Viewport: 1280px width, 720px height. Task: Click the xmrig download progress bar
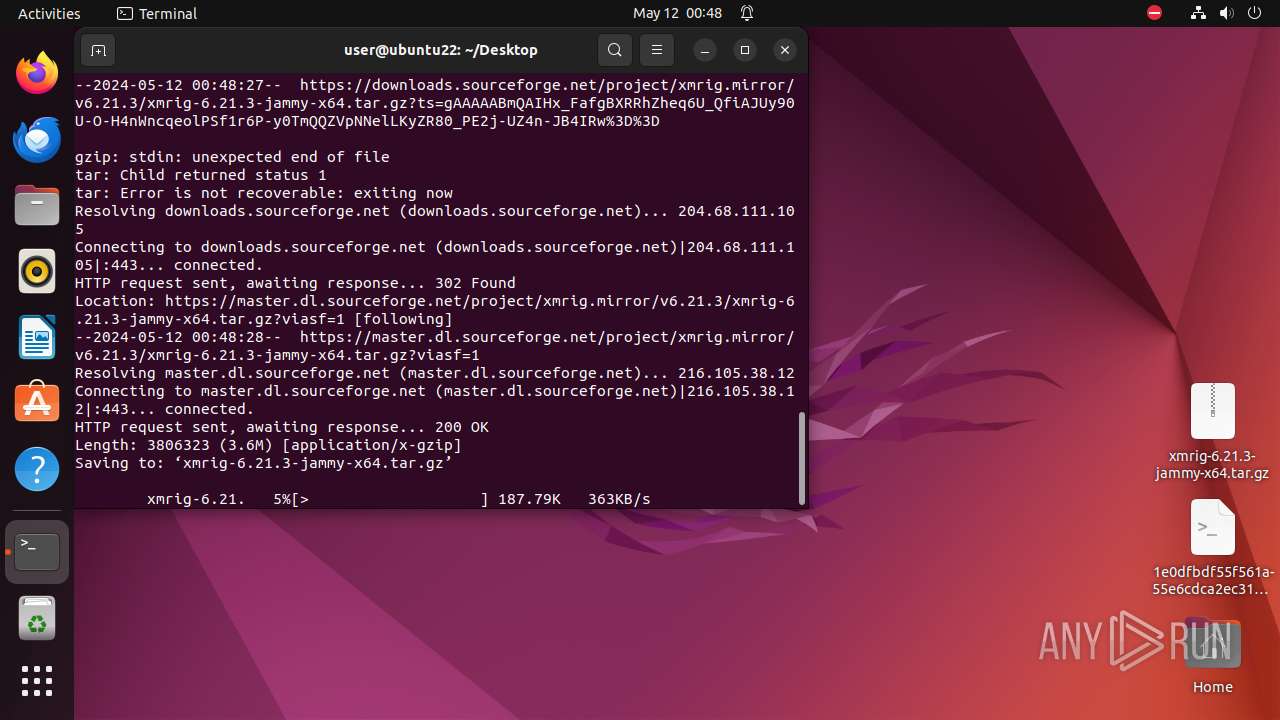coord(391,499)
